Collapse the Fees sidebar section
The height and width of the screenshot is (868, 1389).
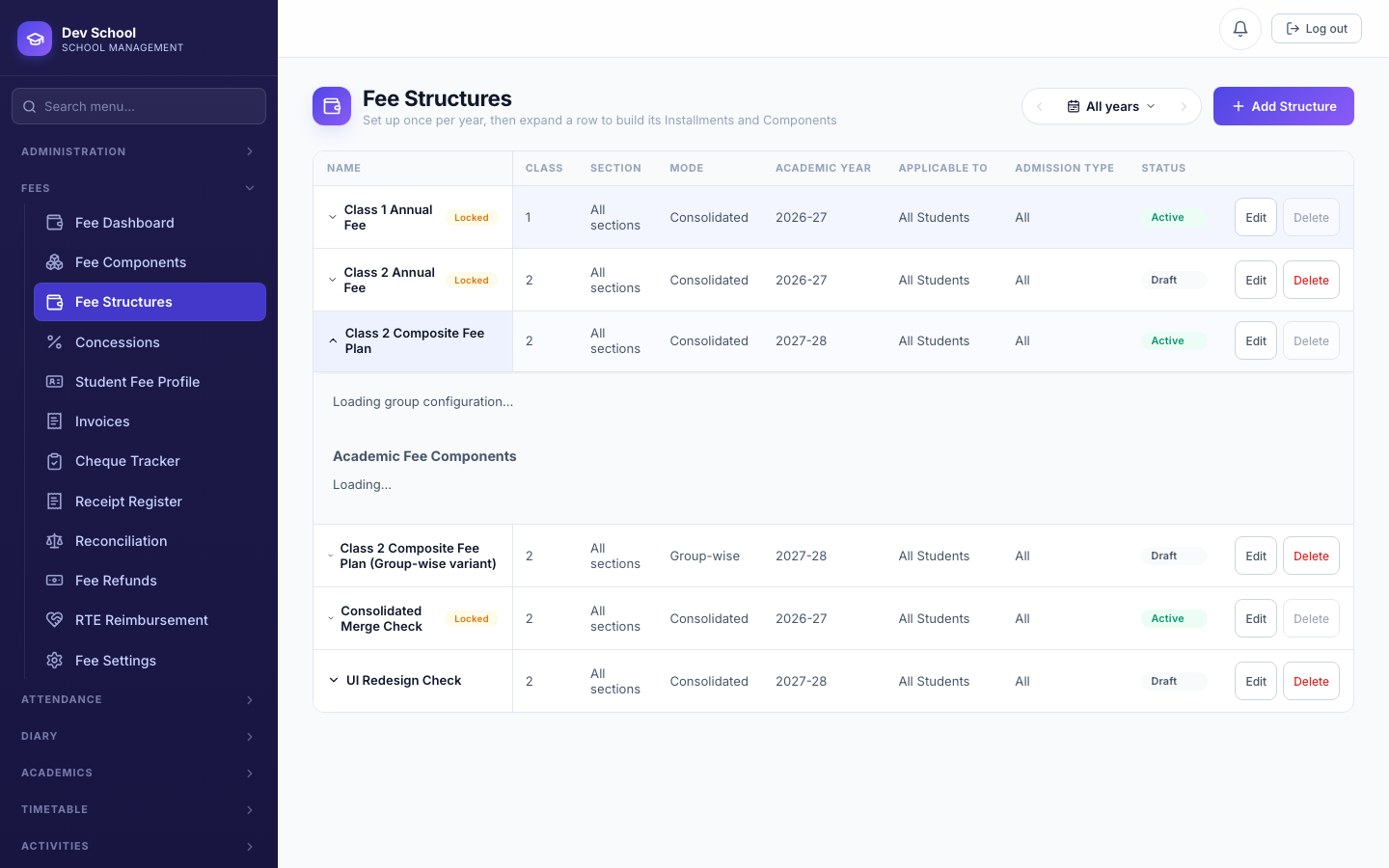click(x=139, y=188)
